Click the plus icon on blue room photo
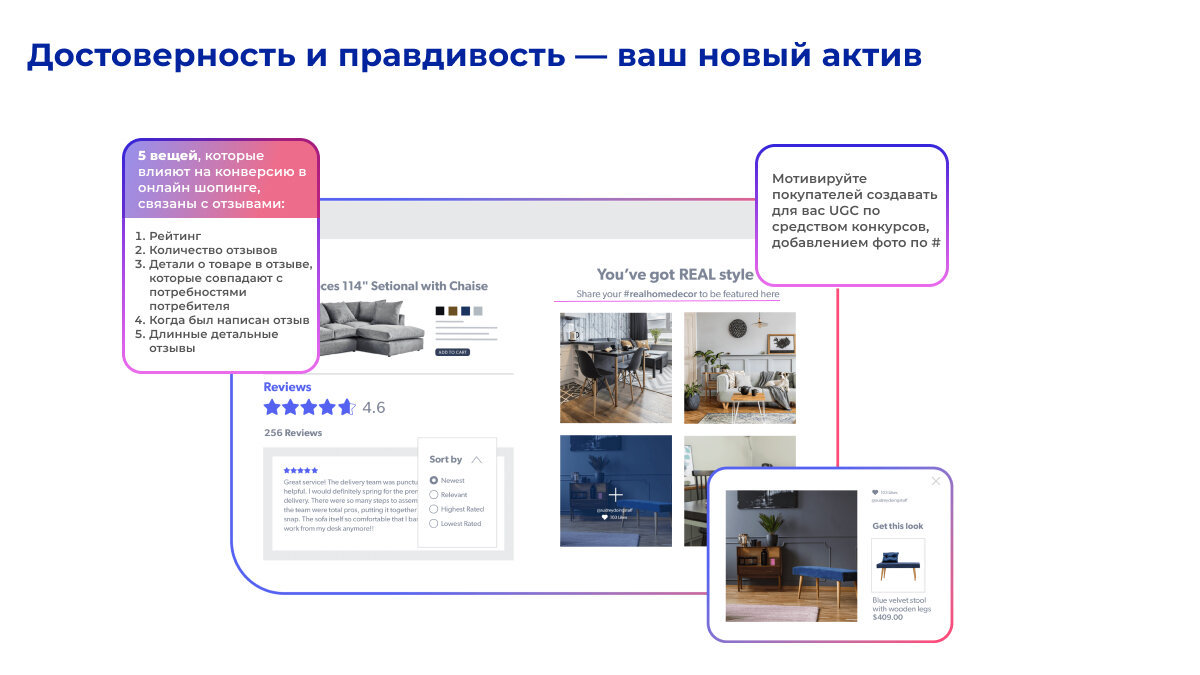 [615, 494]
